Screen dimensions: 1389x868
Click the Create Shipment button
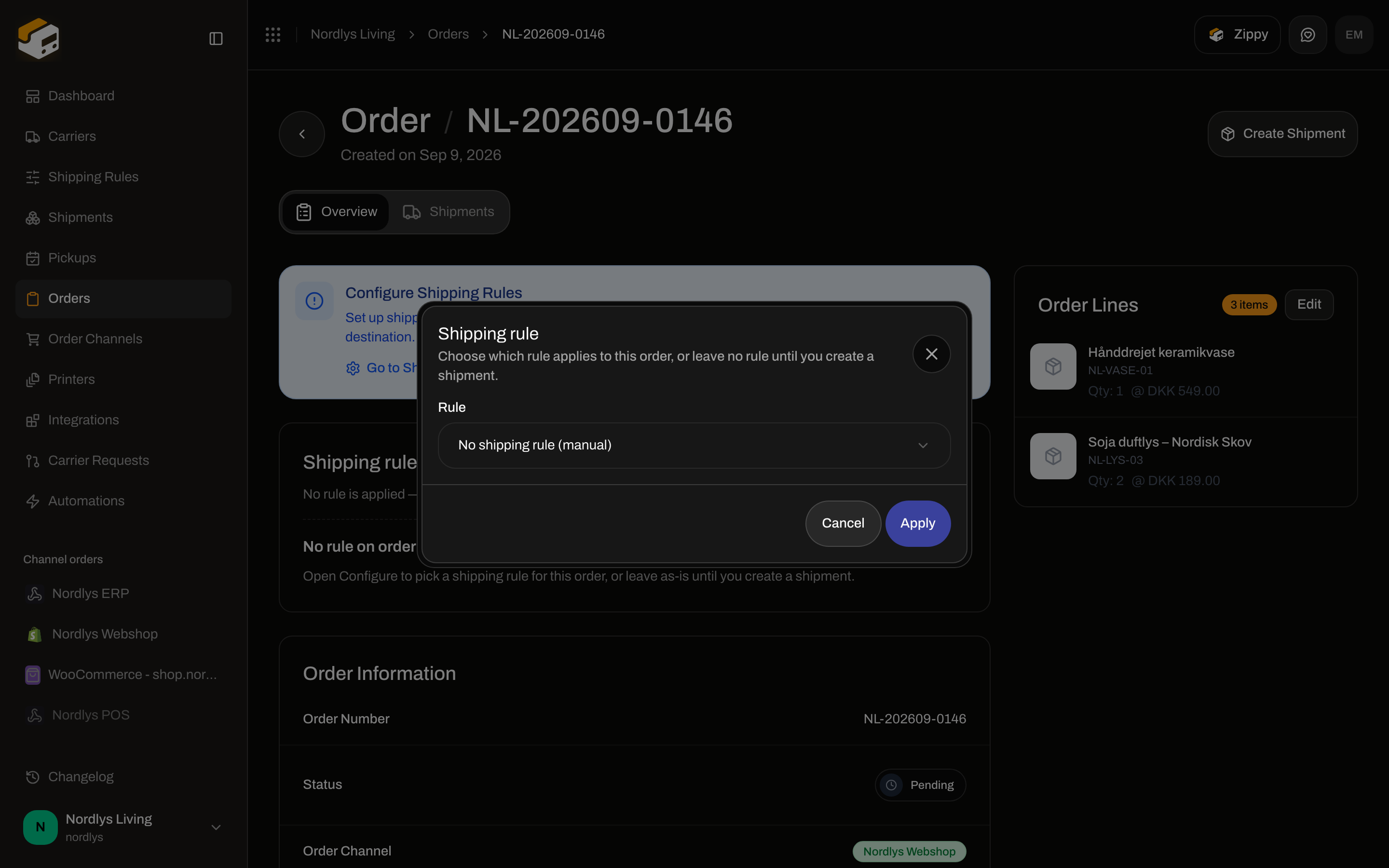[x=1282, y=134]
